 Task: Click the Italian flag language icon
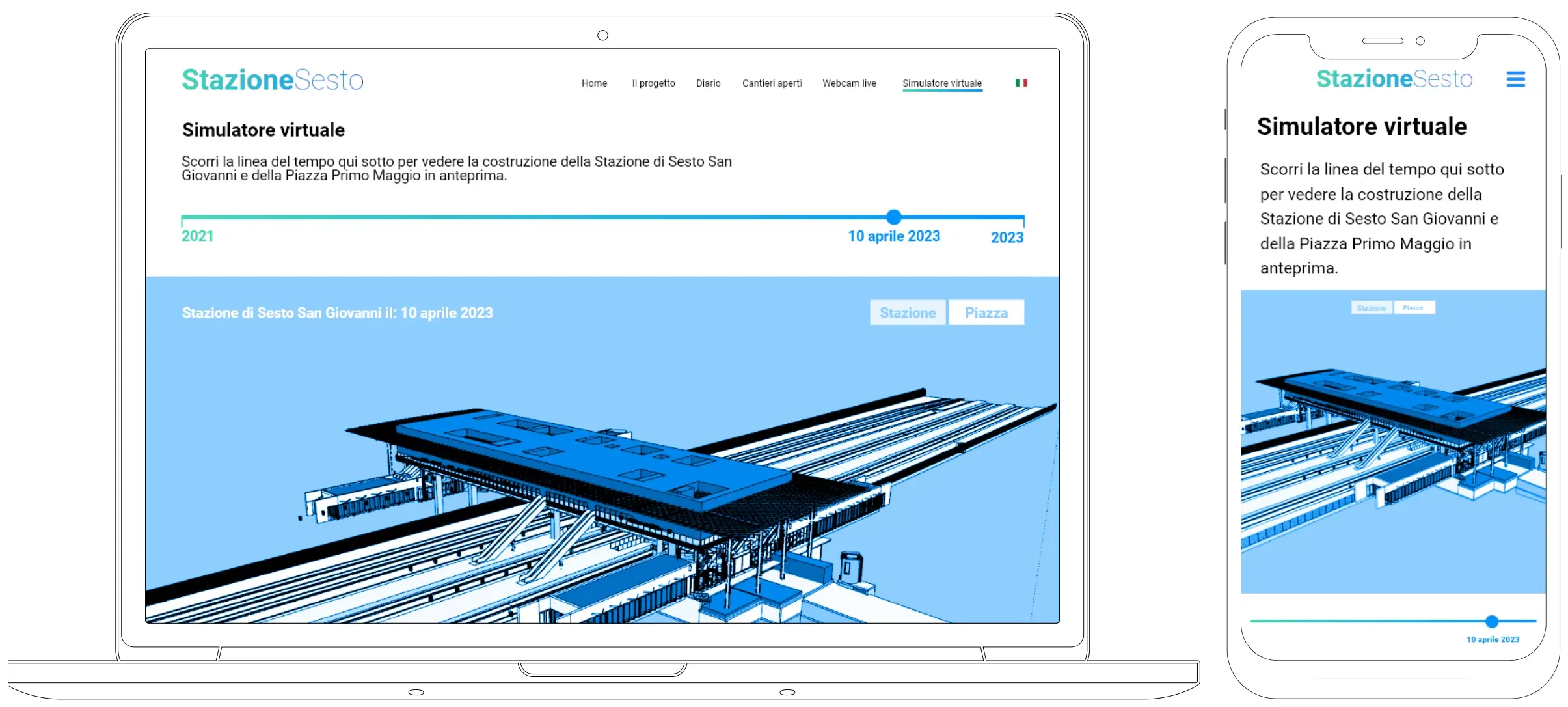[1021, 83]
